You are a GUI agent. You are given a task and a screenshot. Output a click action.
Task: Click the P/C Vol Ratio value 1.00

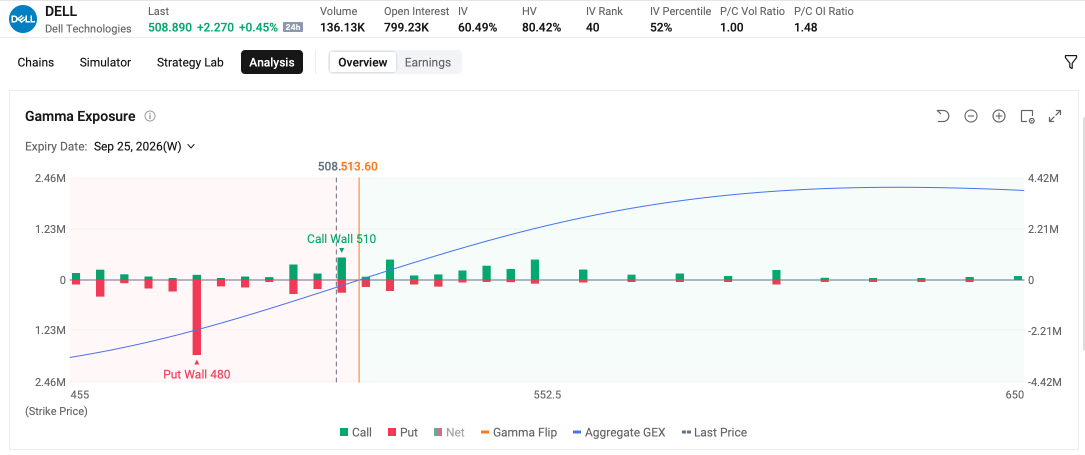pyautogui.click(x=731, y=28)
